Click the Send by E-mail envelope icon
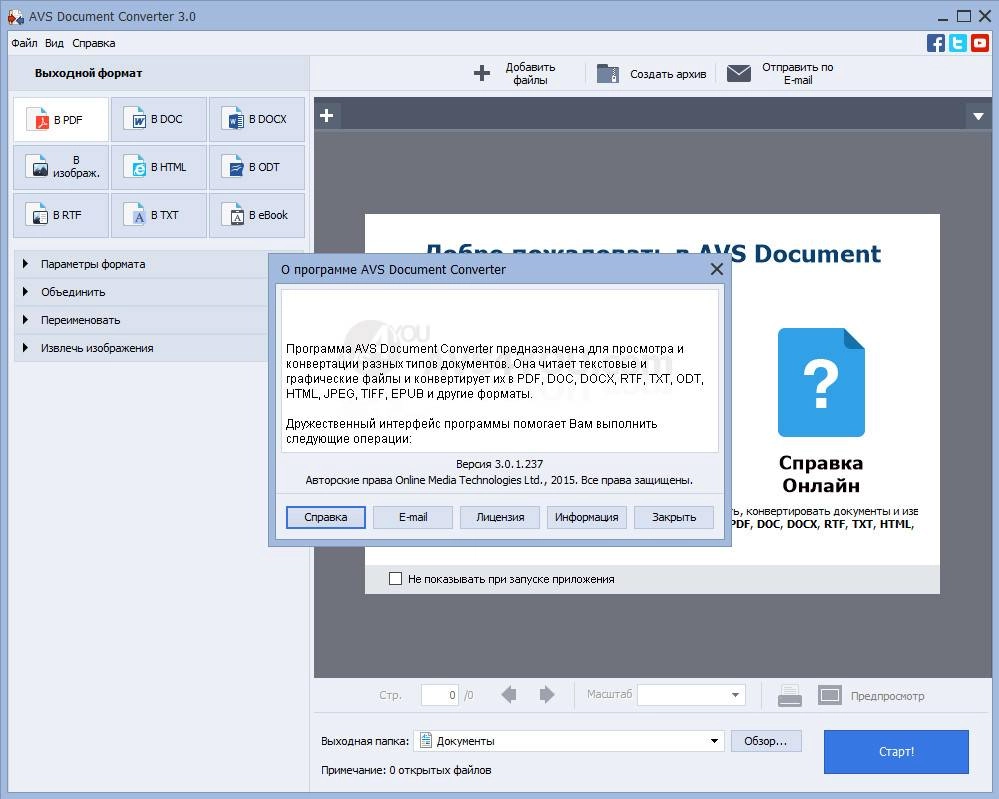This screenshot has width=999, height=799. click(739, 73)
